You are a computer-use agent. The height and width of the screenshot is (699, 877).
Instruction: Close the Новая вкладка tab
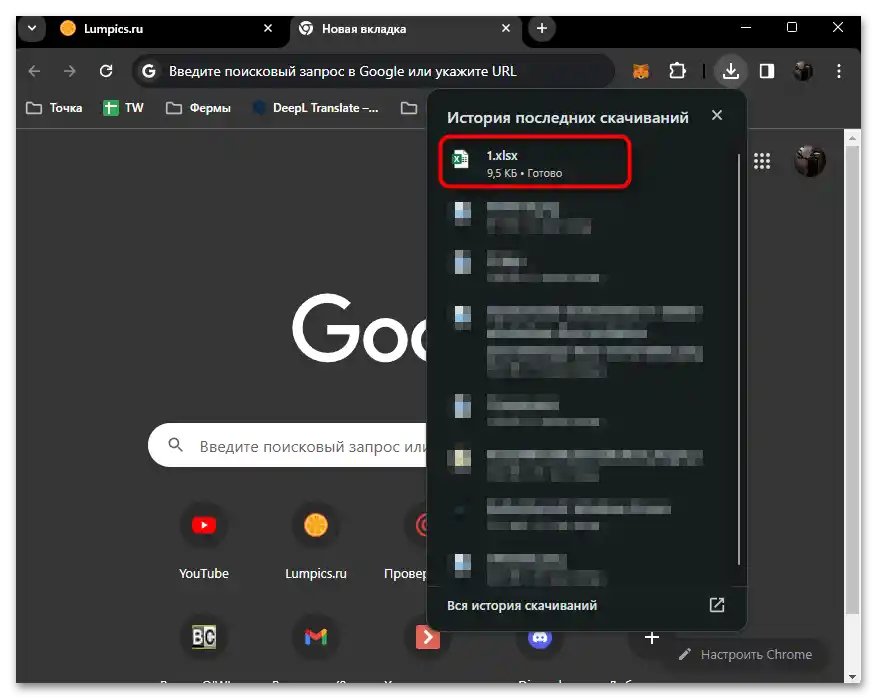pos(506,28)
